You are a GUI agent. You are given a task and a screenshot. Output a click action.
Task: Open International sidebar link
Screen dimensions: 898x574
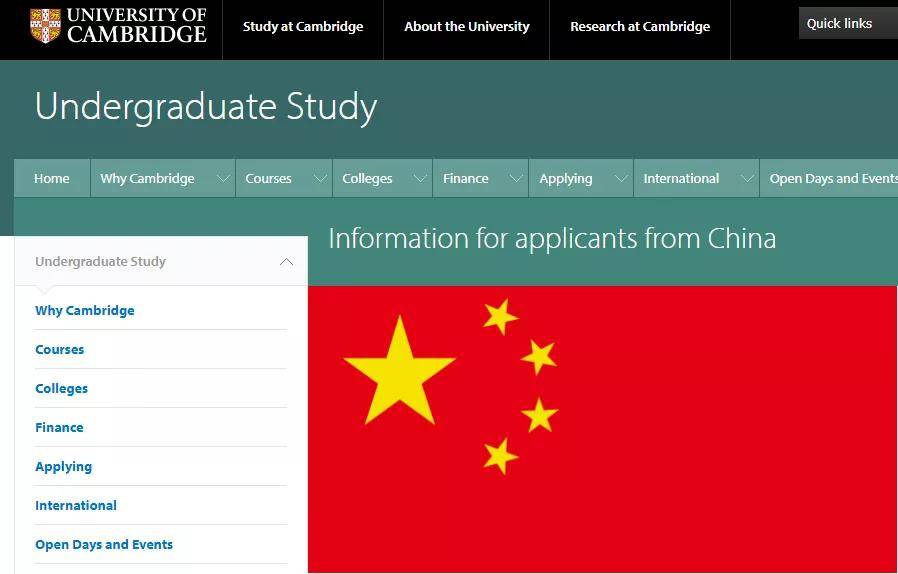(76, 505)
